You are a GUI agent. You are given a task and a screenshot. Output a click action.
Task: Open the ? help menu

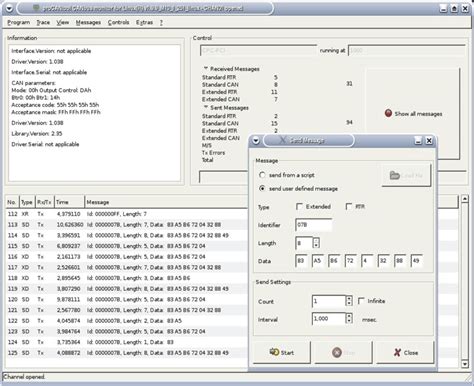[x=161, y=22]
